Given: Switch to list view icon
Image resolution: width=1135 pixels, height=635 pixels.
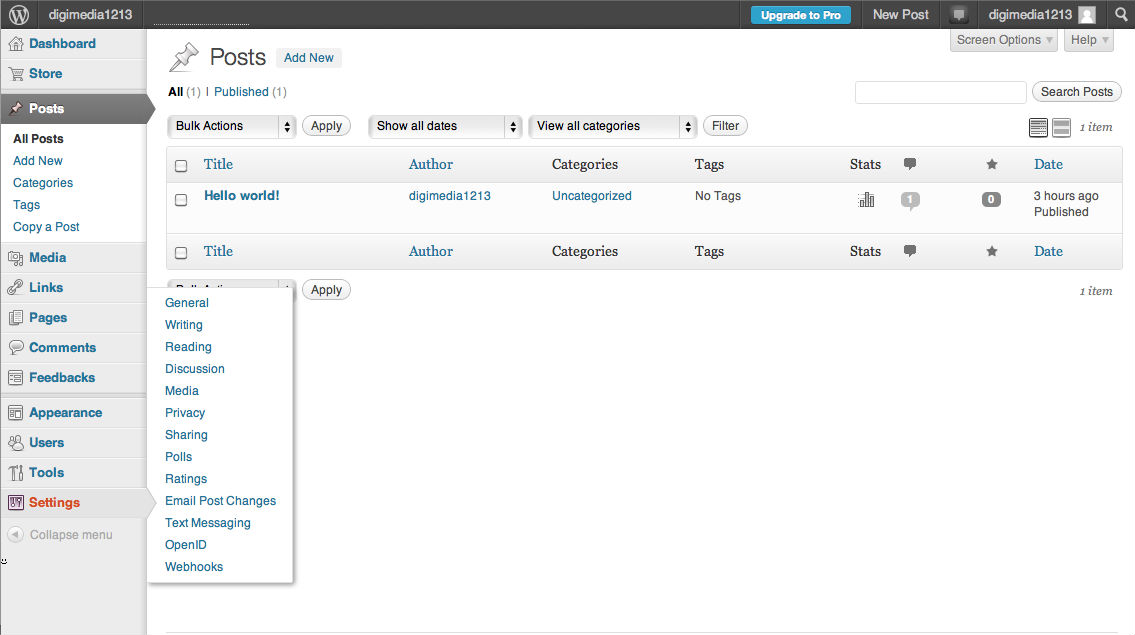Looking at the screenshot, I should 1038,127.
